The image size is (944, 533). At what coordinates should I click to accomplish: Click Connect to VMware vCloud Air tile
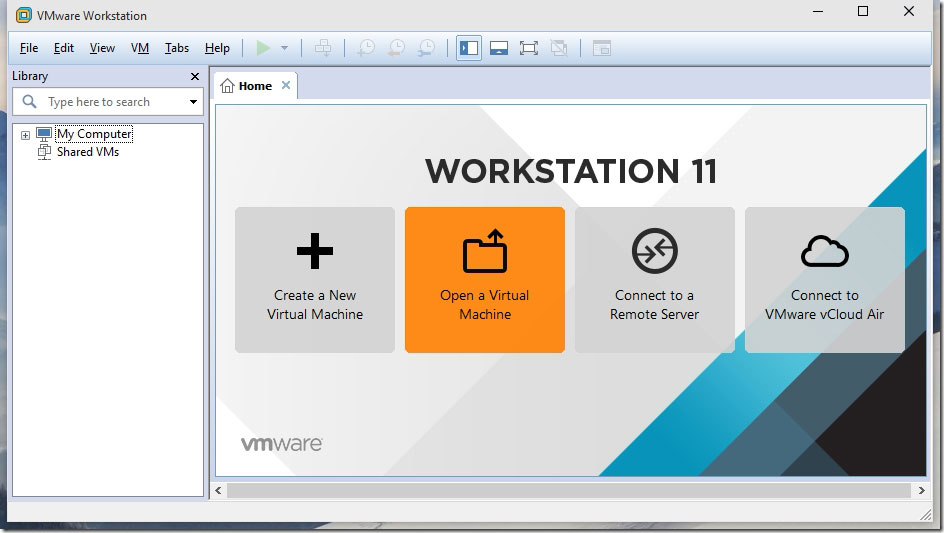[825, 280]
